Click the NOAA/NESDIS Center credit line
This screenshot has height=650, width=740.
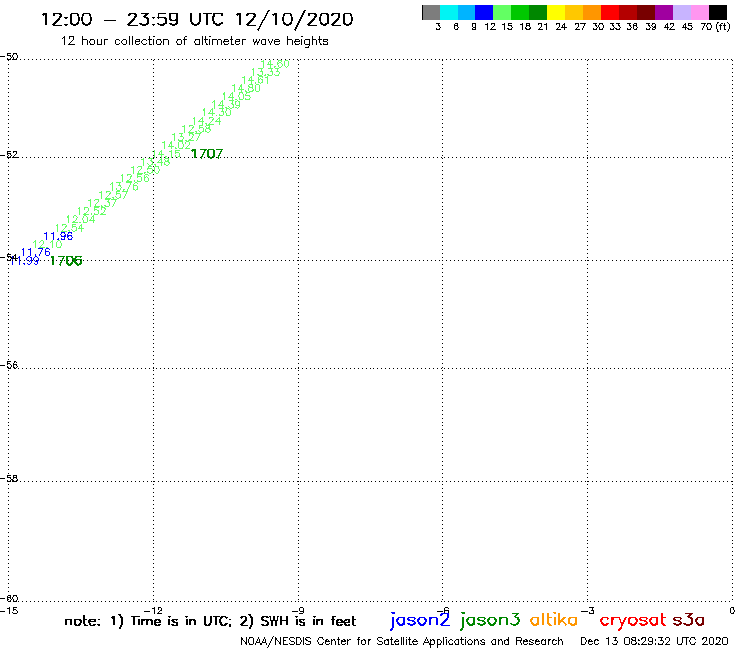pyautogui.click(x=402, y=642)
